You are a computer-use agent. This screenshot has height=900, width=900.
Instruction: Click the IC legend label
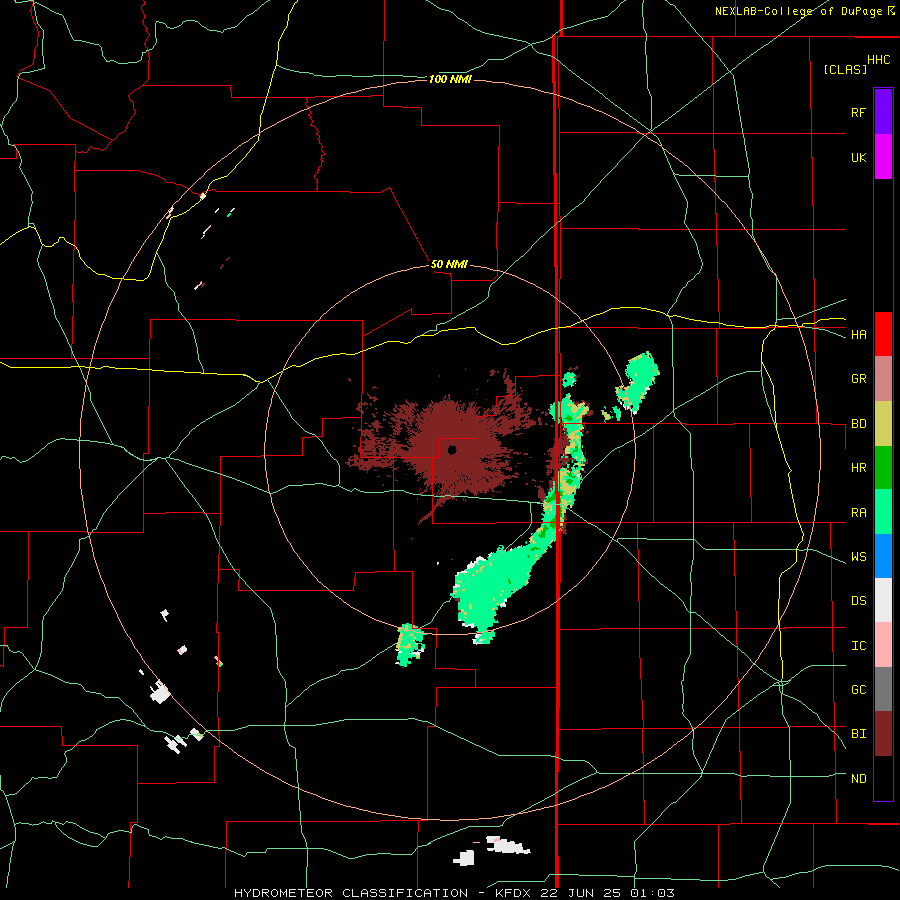click(x=858, y=646)
